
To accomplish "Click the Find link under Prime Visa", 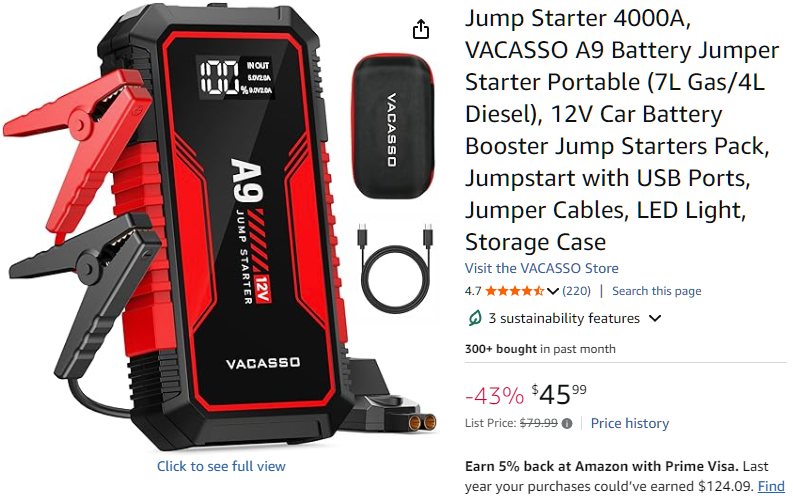I will [x=771, y=486].
